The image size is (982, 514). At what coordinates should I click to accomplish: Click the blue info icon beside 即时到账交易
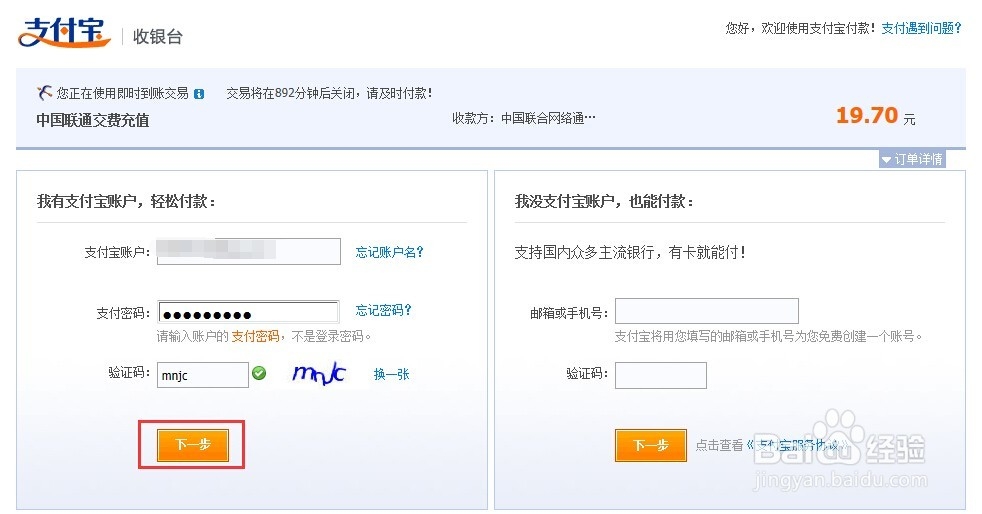point(199,94)
